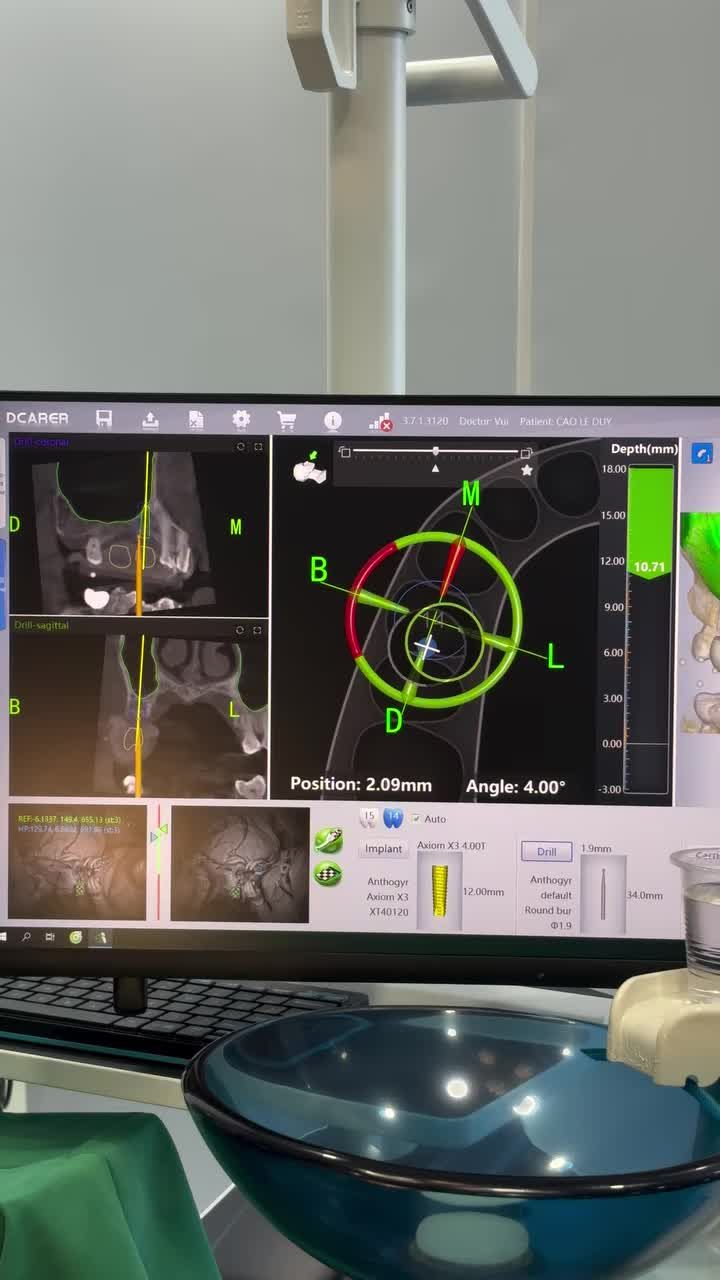Click the '34.0mm' drill length text
720x1280 pixels.
[645, 896]
